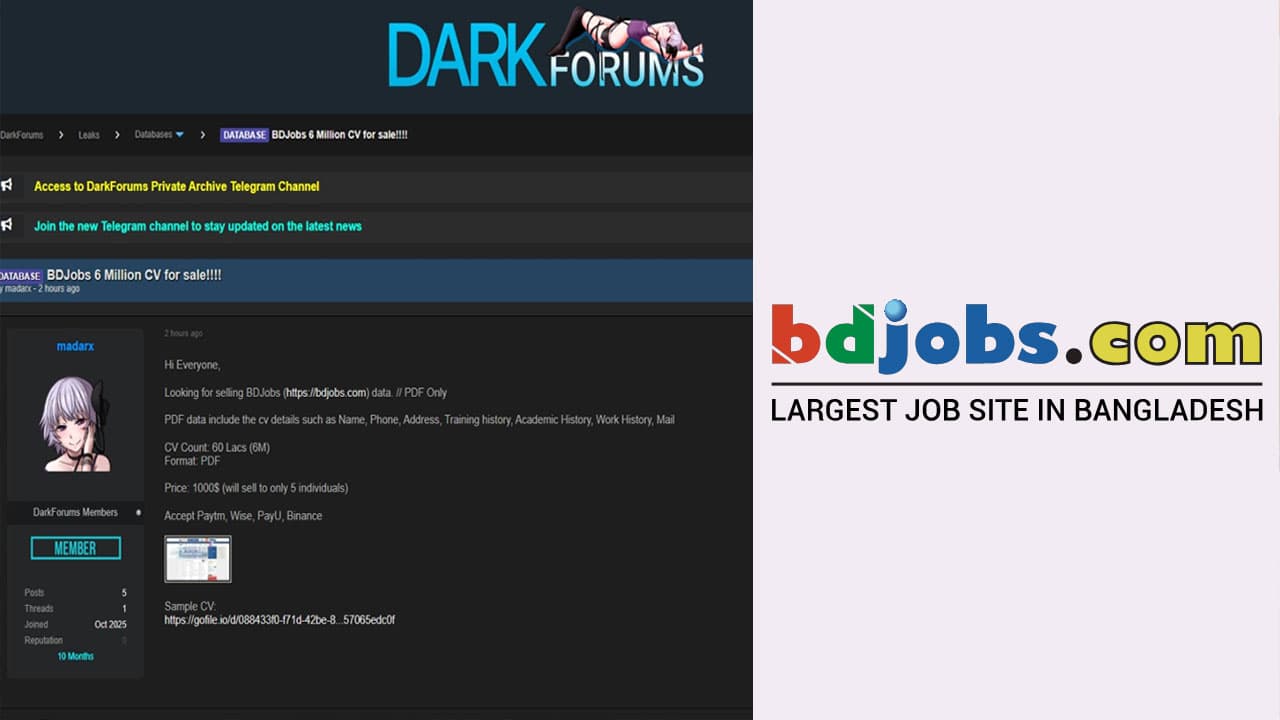Click megaphone icon beside Private Archive announcement
1280x720 pixels.
click(x=6, y=185)
